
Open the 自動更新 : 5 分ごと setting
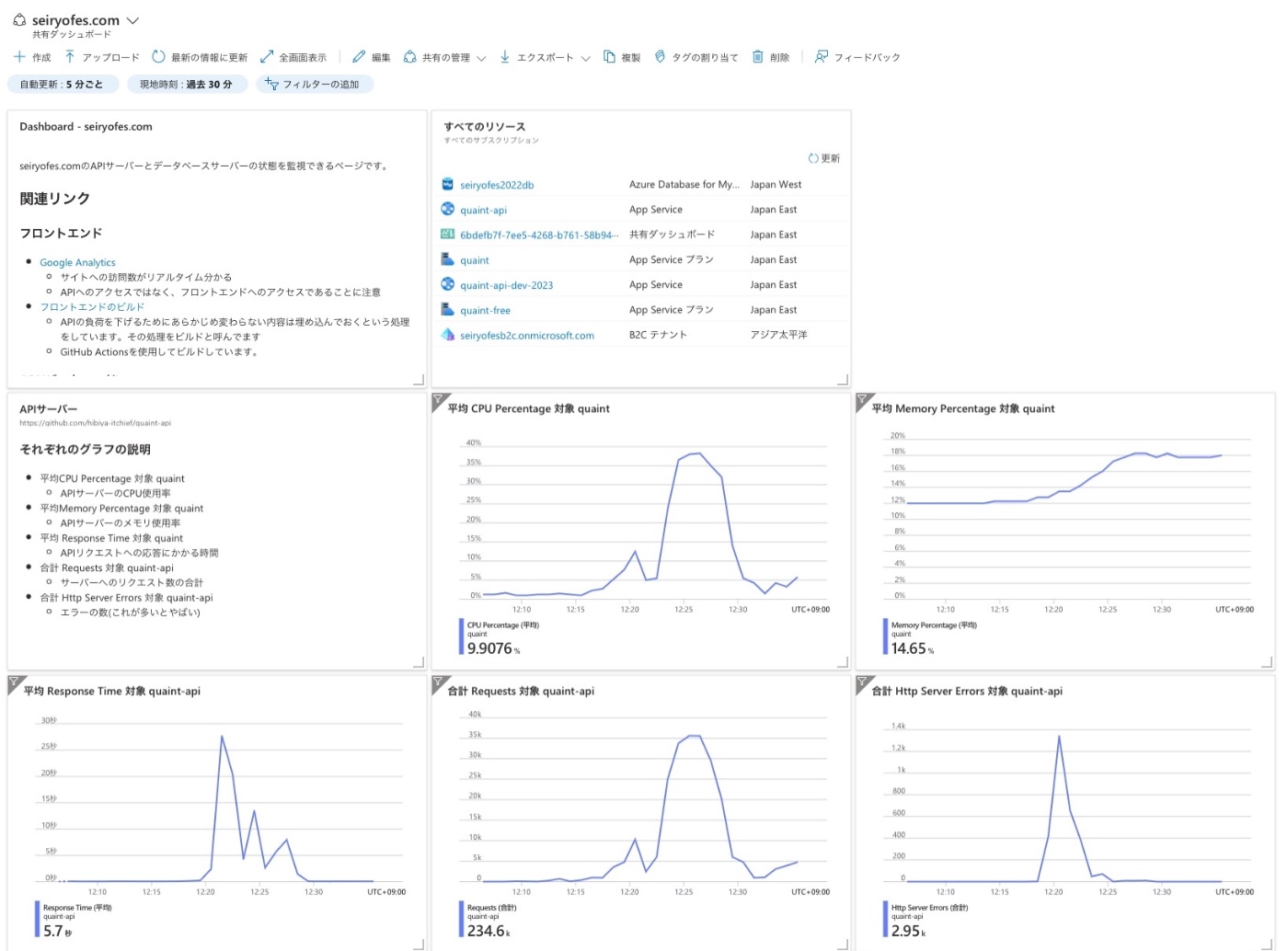tap(63, 84)
